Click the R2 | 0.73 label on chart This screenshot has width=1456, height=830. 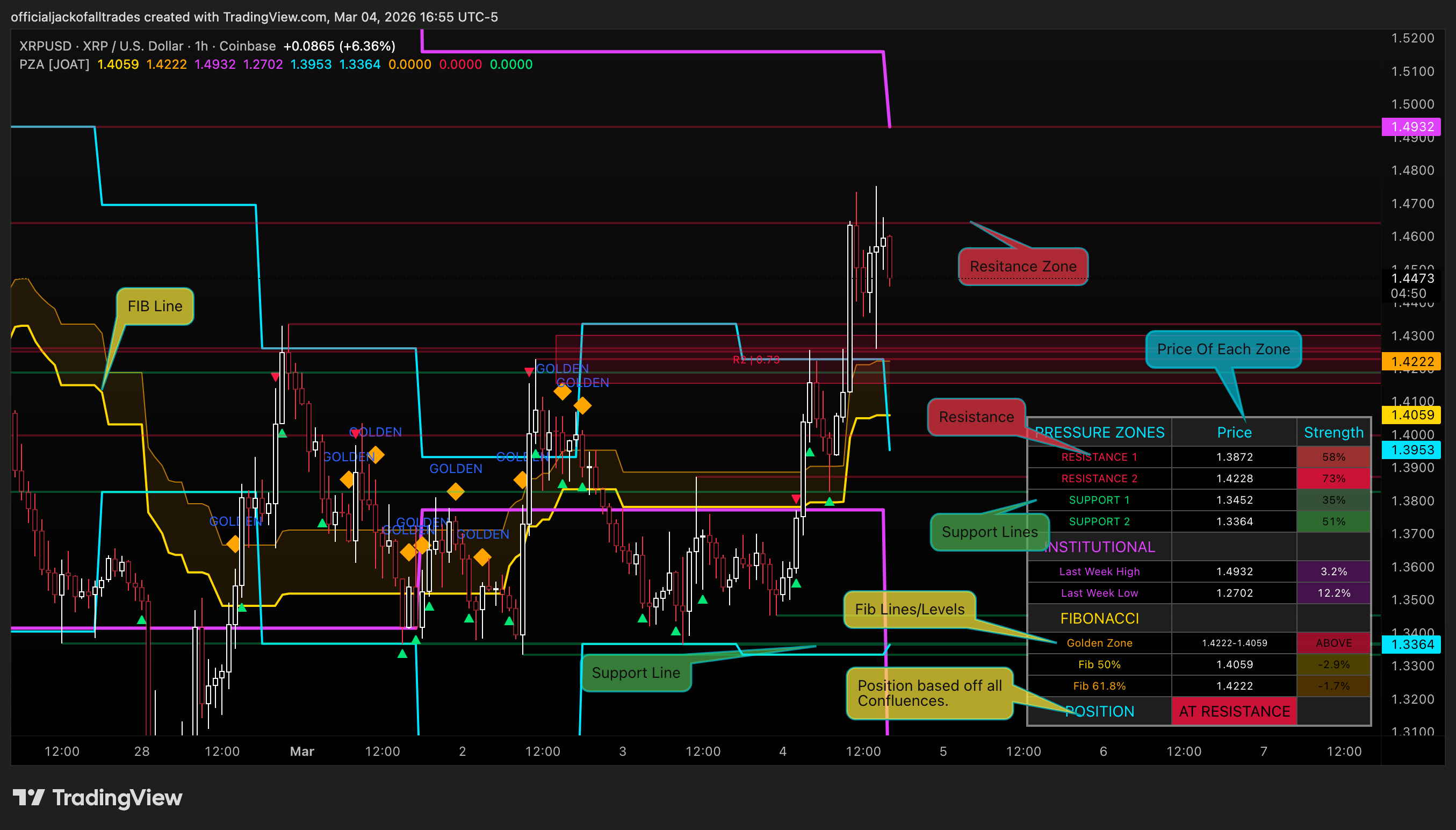(x=756, y=360)
